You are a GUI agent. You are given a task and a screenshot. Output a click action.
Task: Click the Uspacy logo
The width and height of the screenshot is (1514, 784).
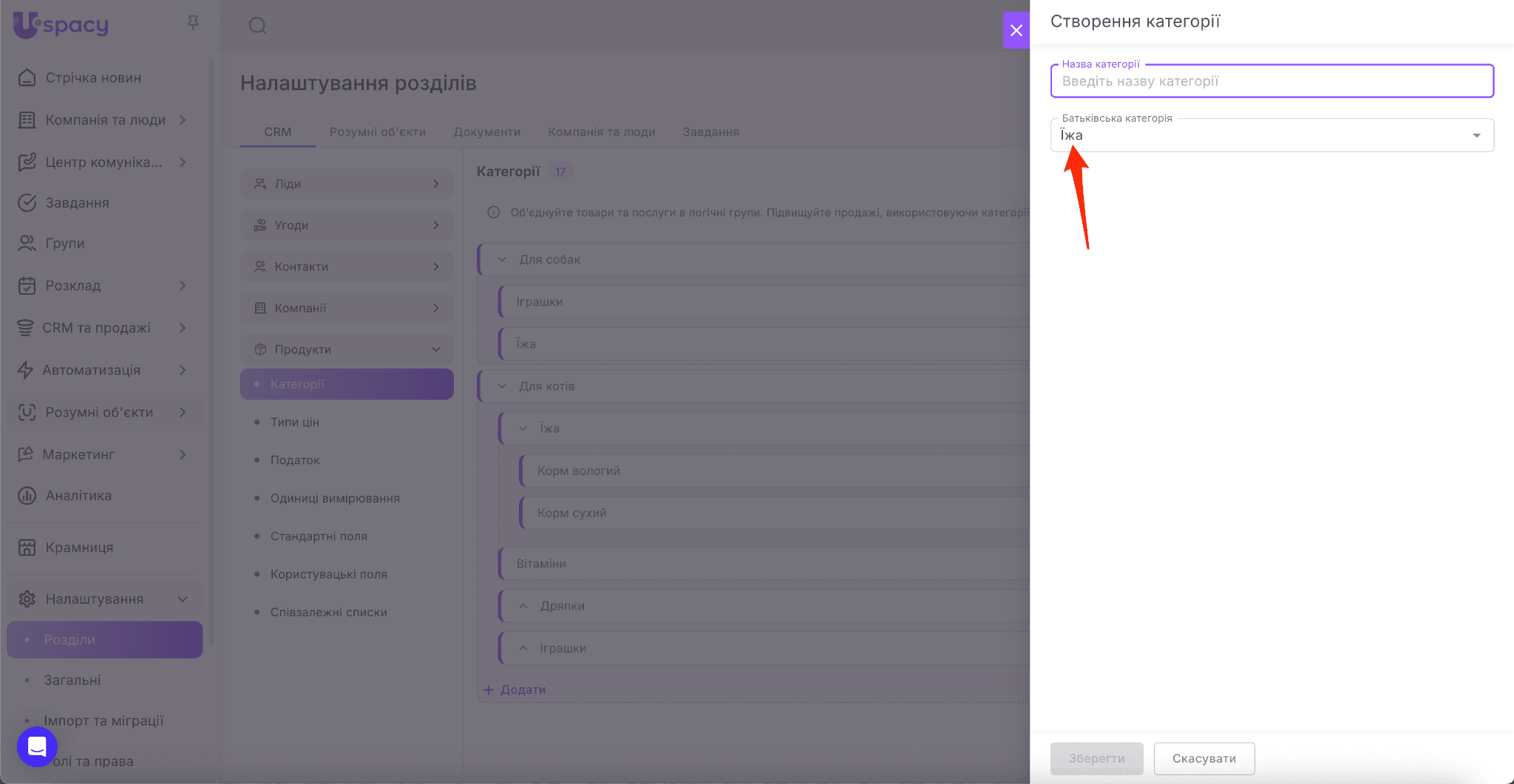[x=61, y=25]
